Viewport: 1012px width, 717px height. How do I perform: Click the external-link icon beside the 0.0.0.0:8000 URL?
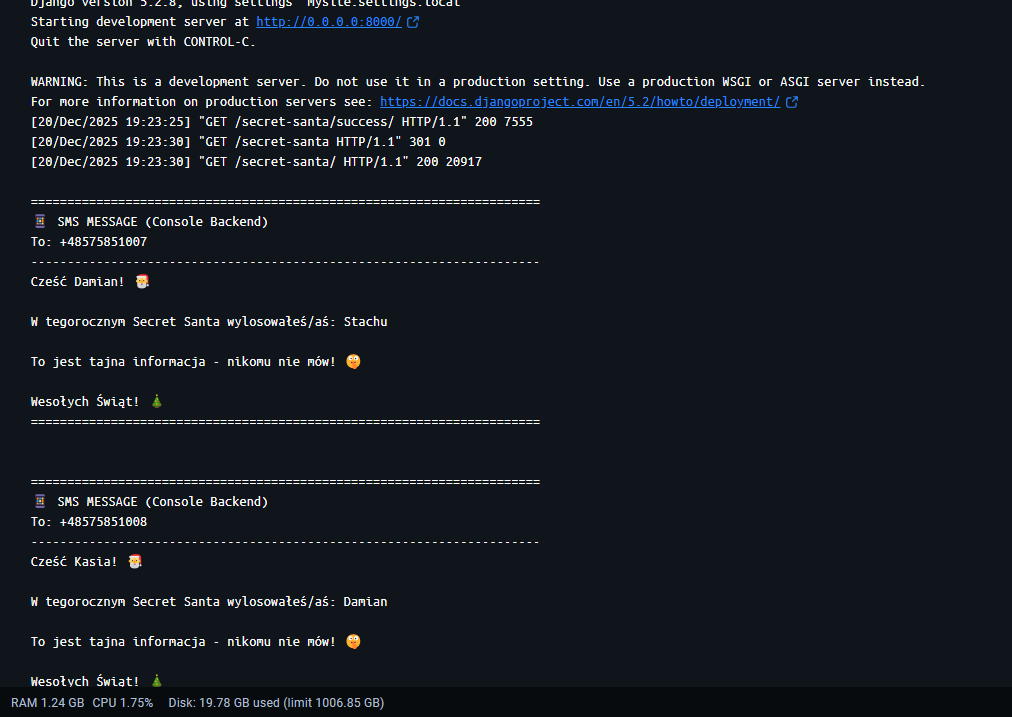coord(413,22)
